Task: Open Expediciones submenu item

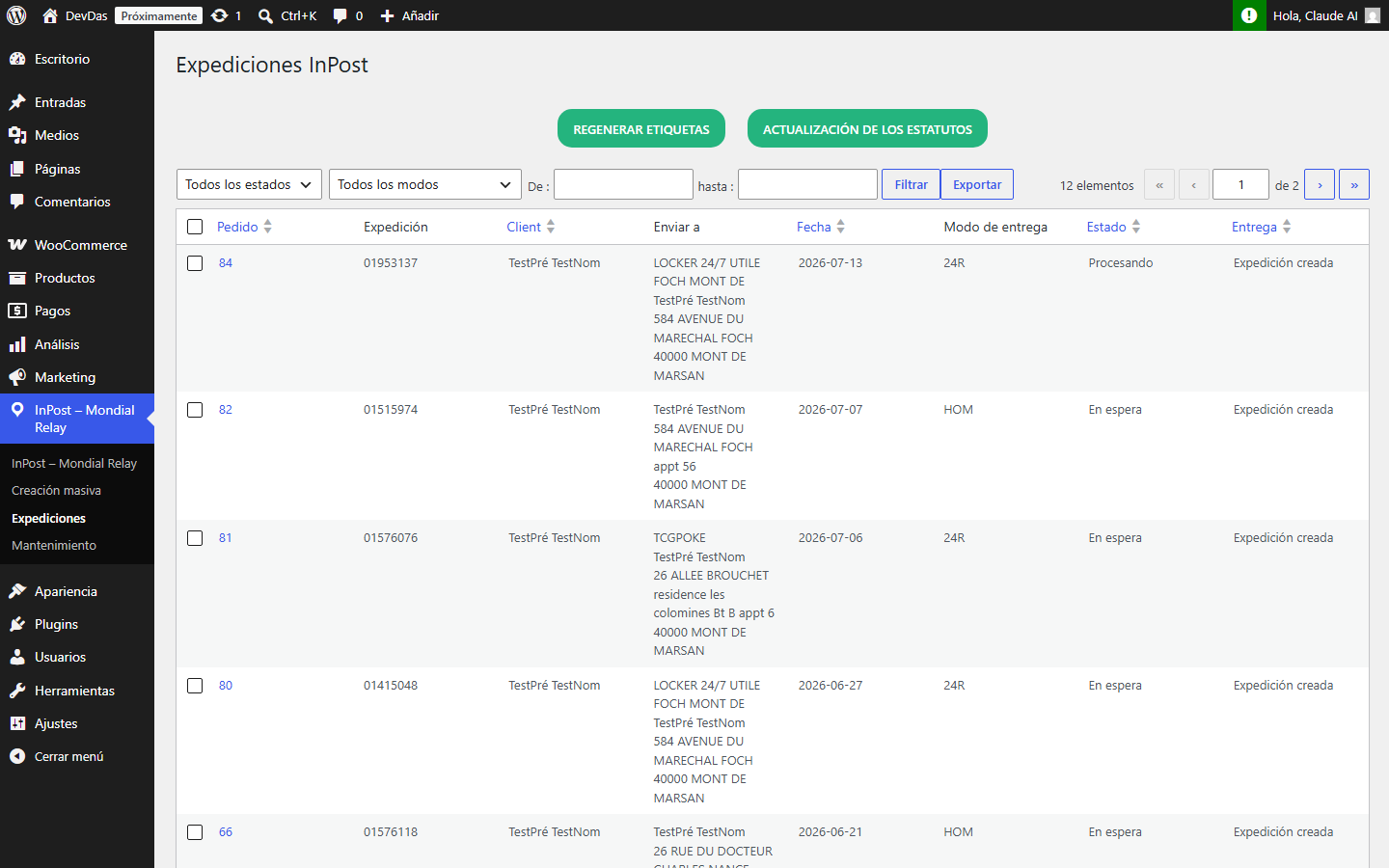Action: click(x=48, y=518)
